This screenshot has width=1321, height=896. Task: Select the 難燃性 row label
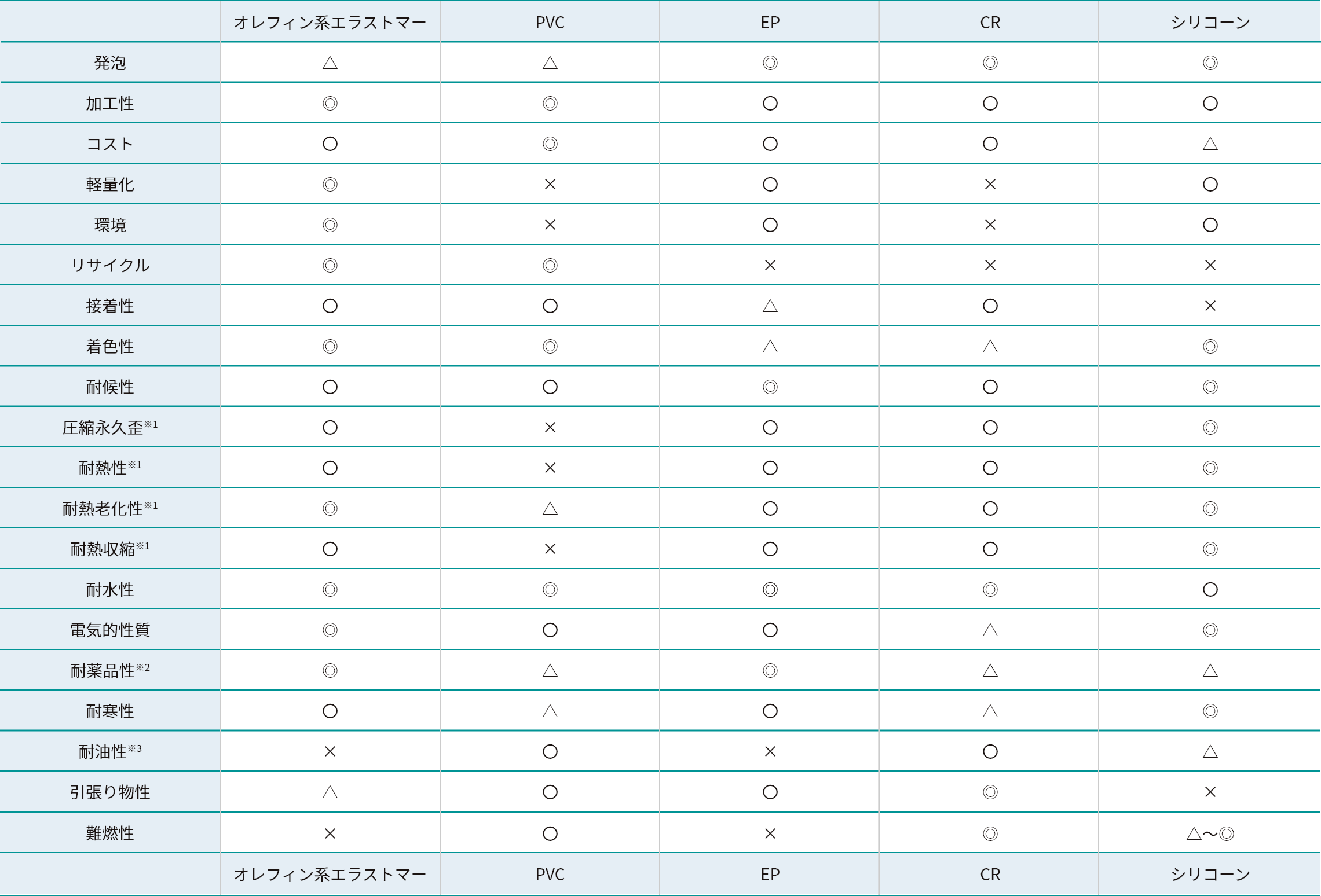coord(110,833)
